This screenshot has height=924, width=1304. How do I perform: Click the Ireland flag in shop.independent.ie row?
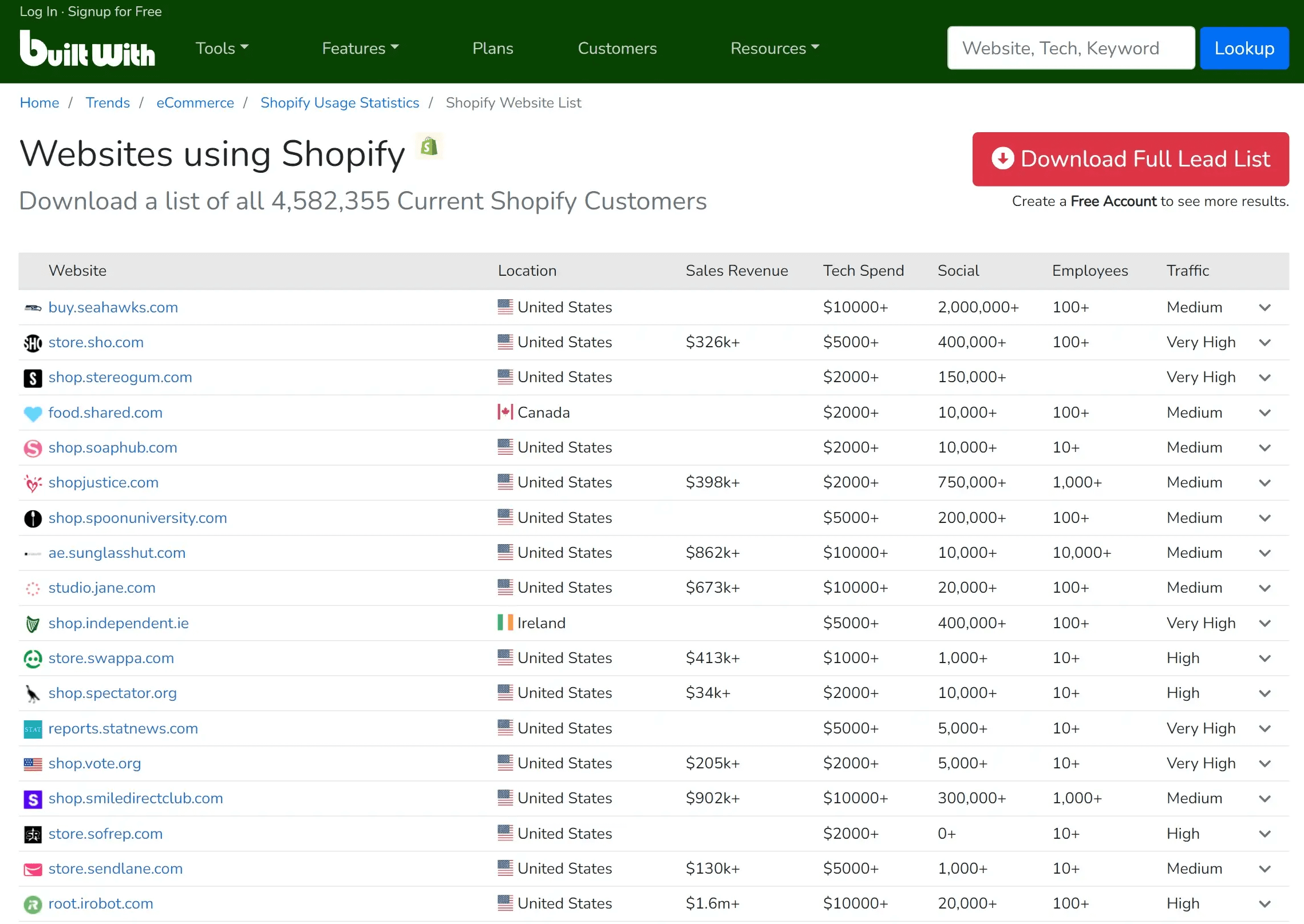coord(505,622)
